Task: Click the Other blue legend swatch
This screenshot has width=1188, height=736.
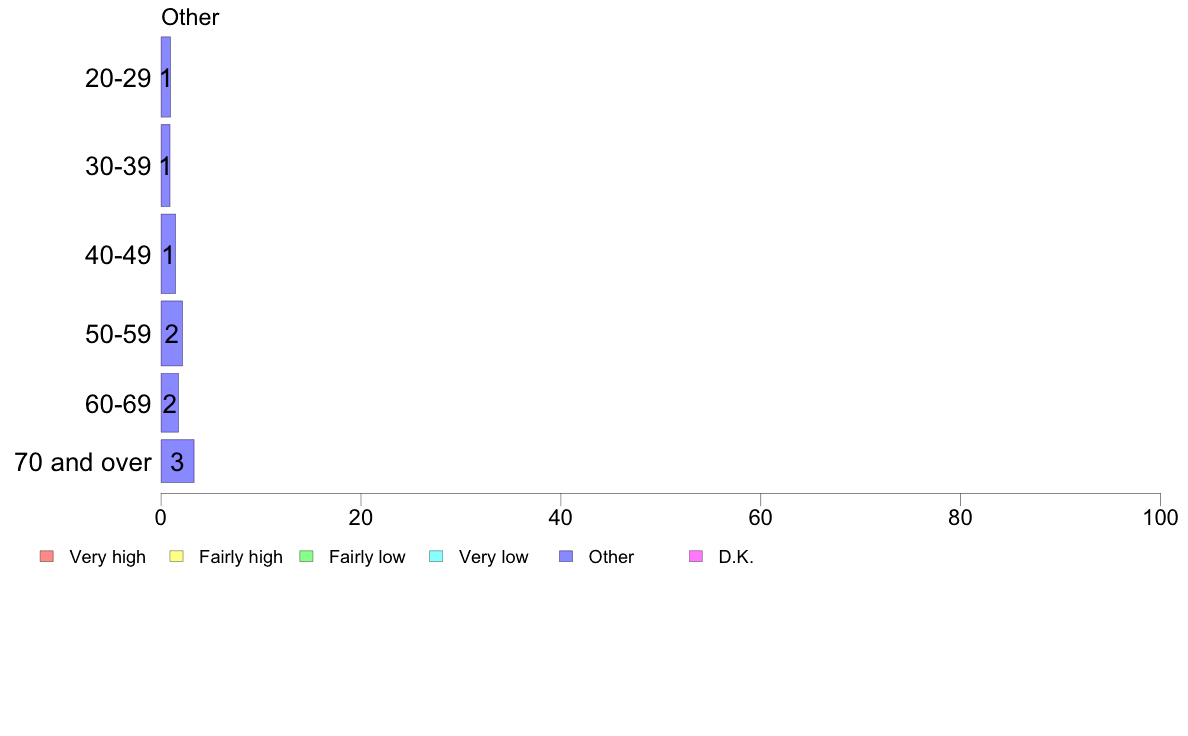Action: click(x=566, y=556)
